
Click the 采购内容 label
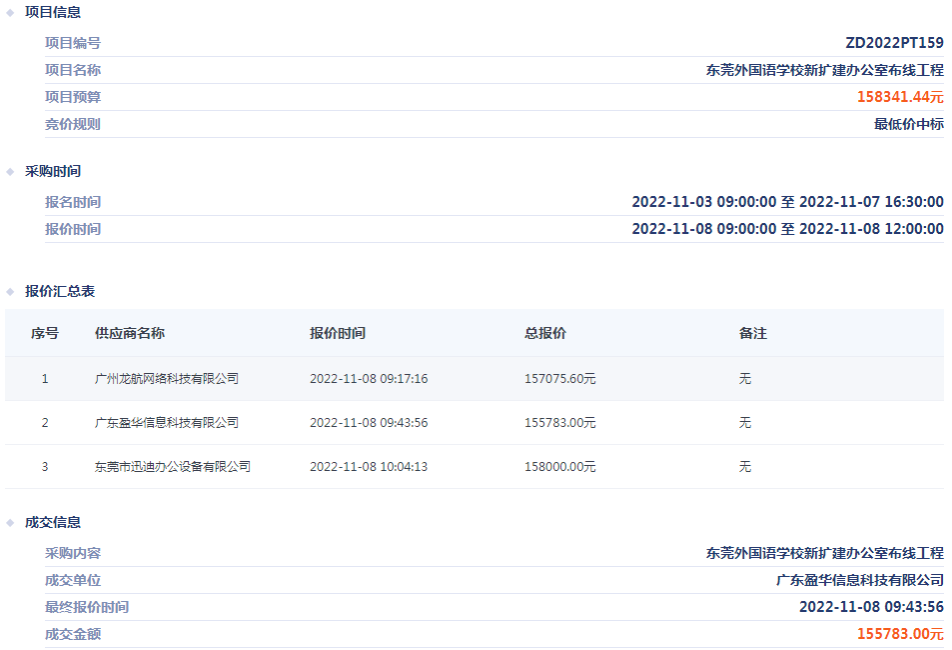tap(73, 553)
